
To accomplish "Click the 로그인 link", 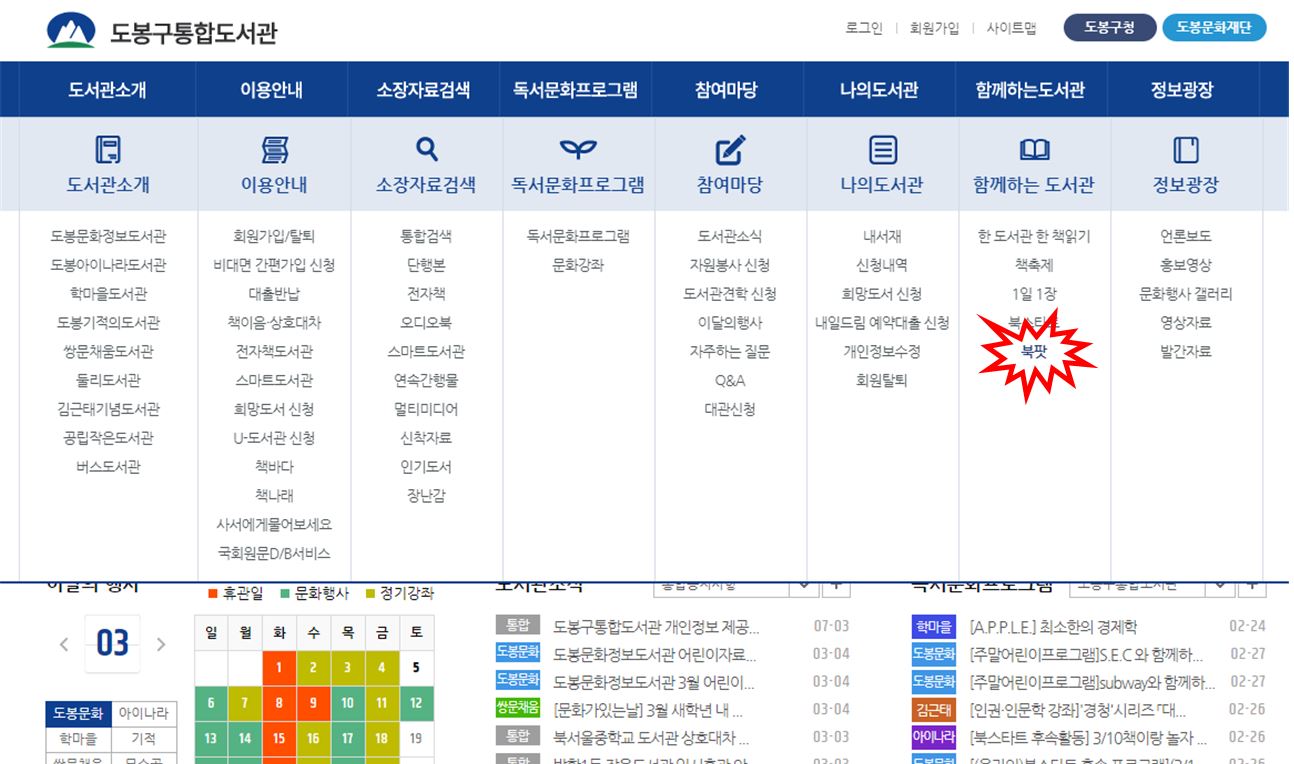I will 864,28.
